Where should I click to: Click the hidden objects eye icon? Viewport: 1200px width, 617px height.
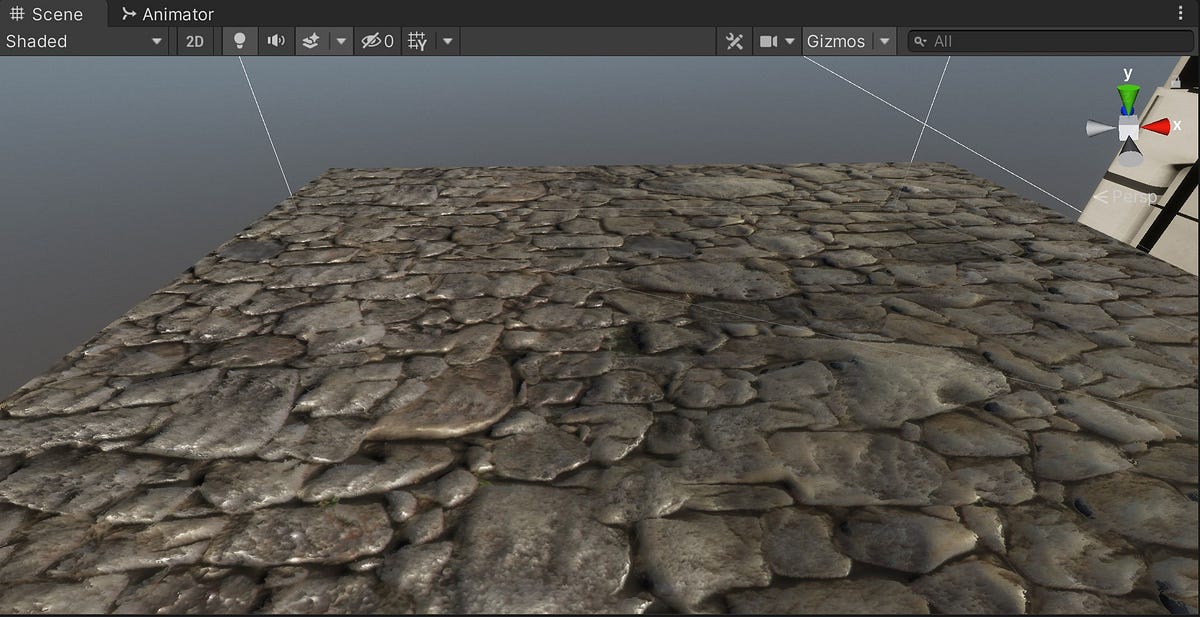[x=370, y=41]
